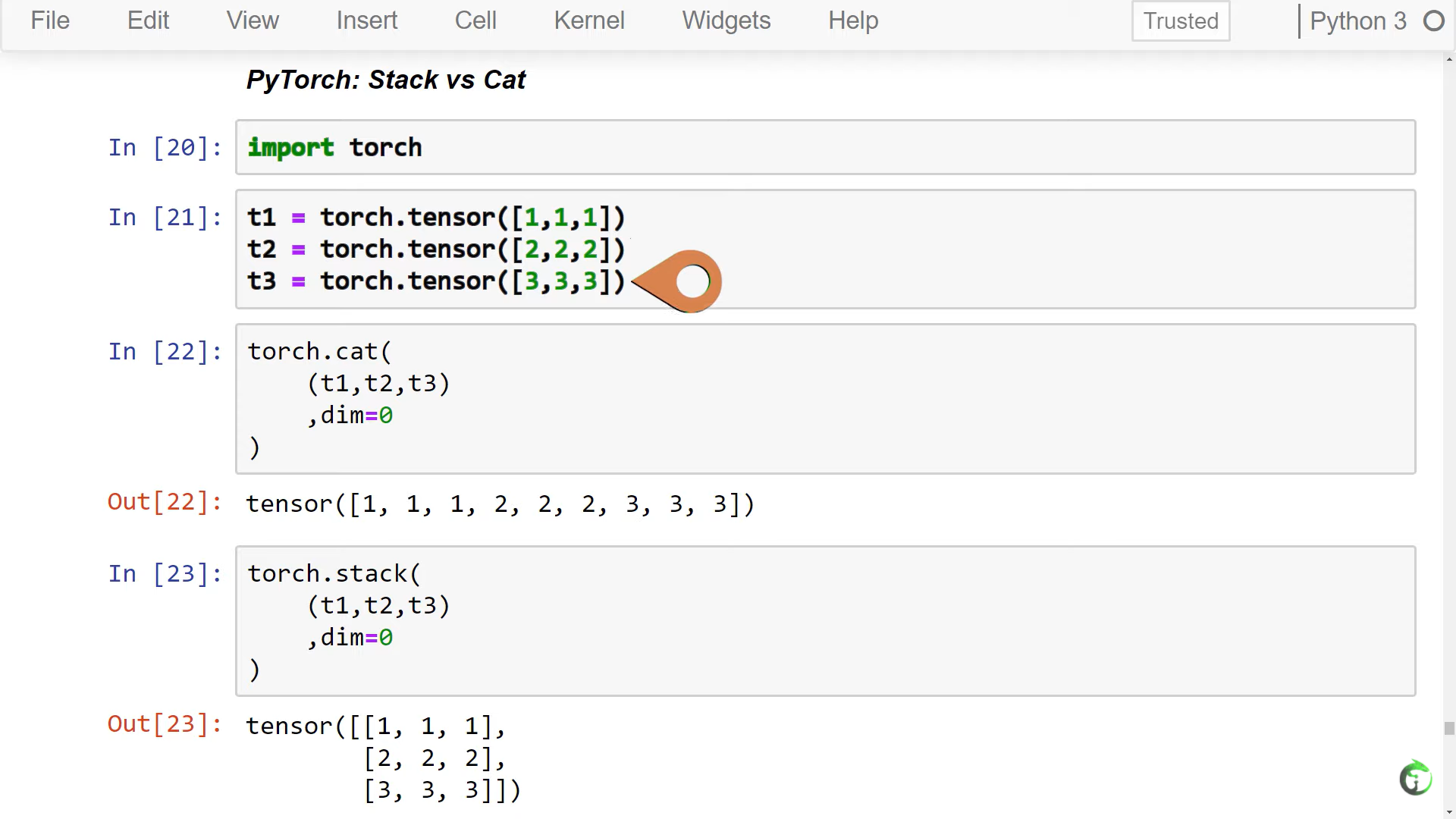Click the kernel idle circle indicator
This screenshot has height=819, width=1456.
(x=1433, y=21)
